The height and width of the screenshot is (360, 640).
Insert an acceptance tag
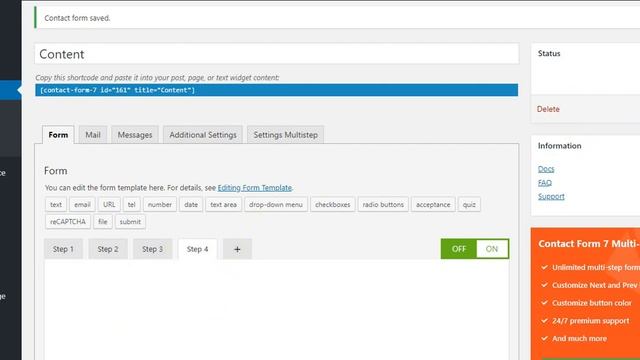(433, 204)
